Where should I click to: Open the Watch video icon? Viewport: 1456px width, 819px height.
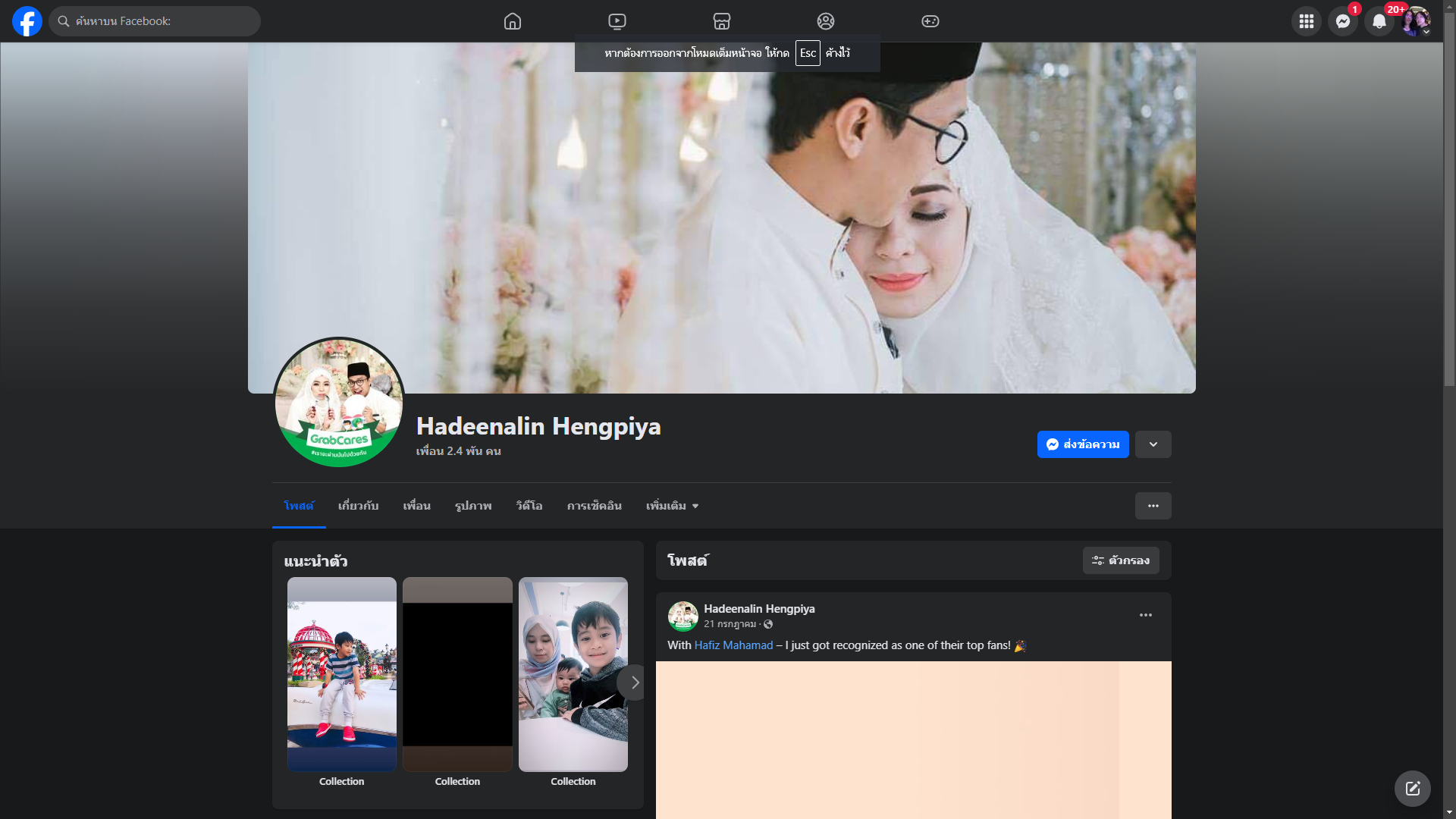tap(617, 21)
